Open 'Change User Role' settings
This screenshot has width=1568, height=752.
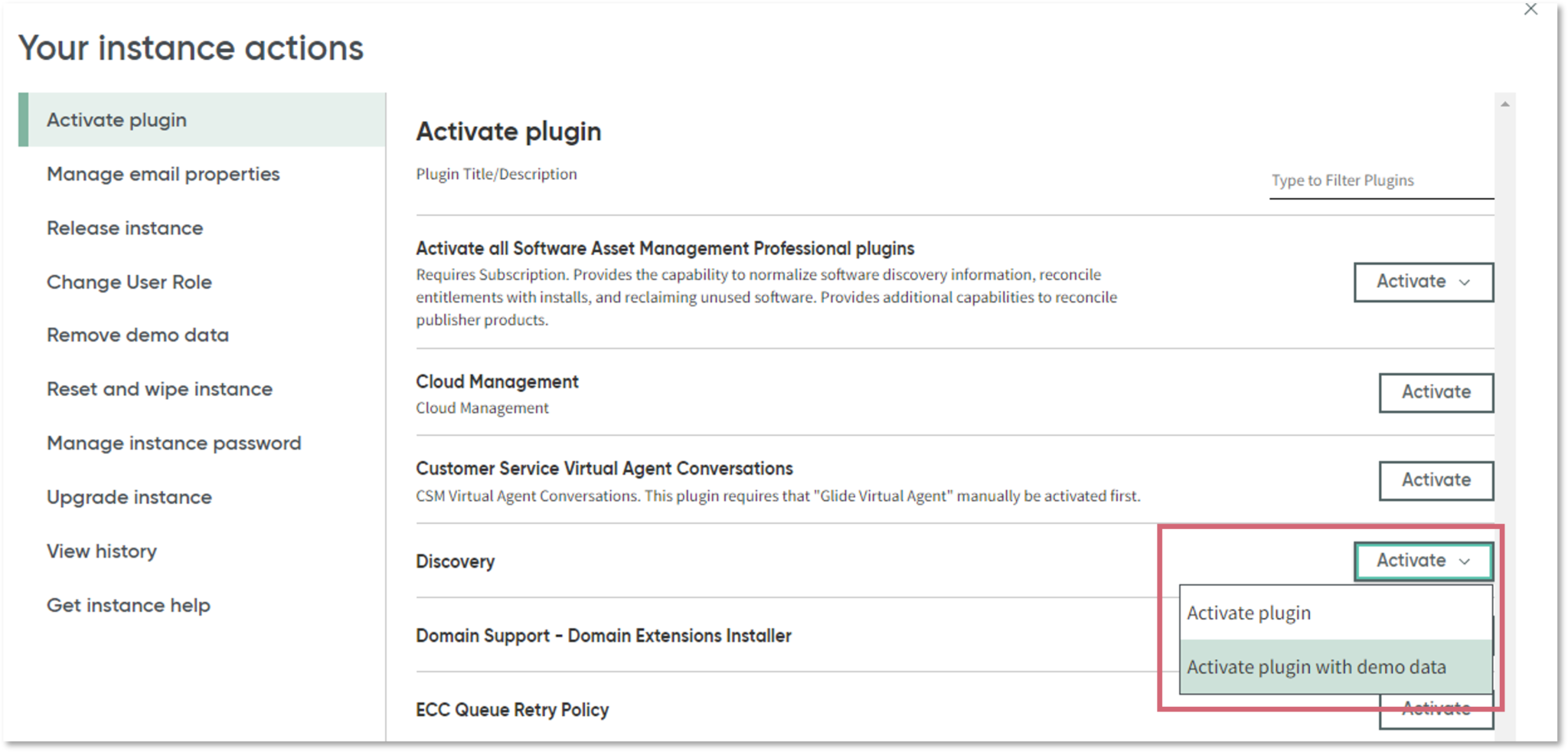129,282
